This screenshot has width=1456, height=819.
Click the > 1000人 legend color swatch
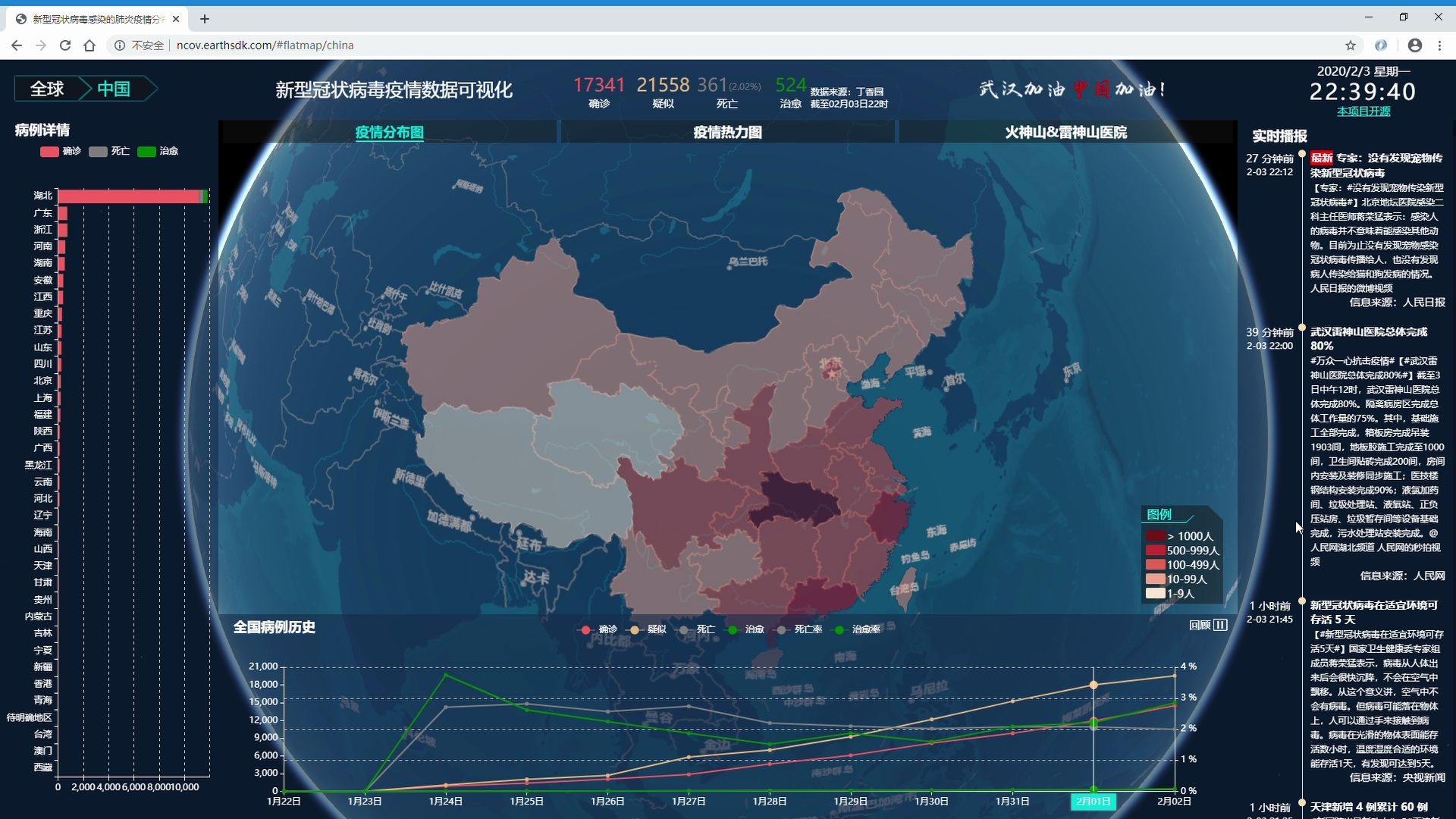pos(1155,536)
